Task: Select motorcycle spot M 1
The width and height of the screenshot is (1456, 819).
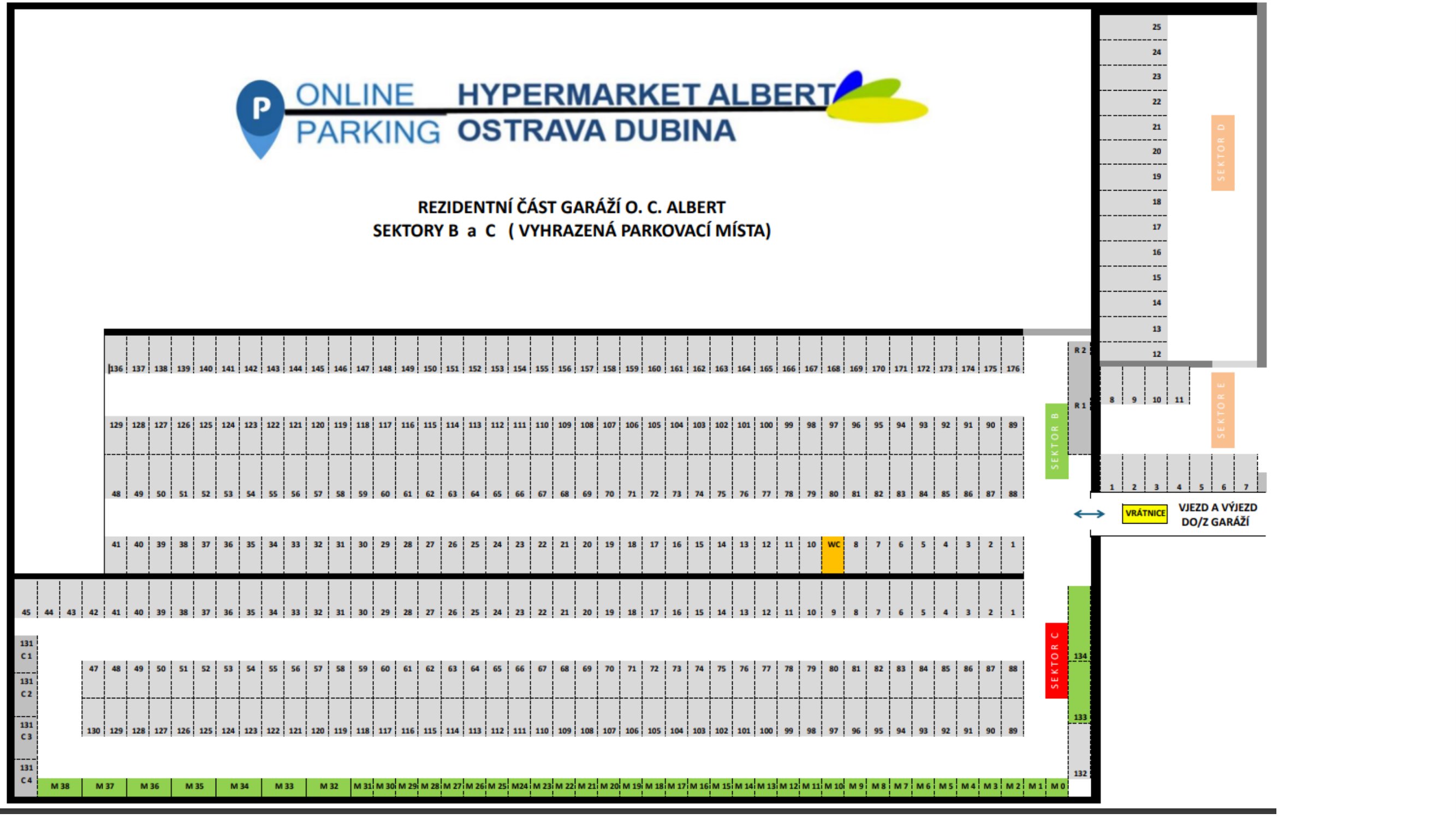Action: 1035,787
